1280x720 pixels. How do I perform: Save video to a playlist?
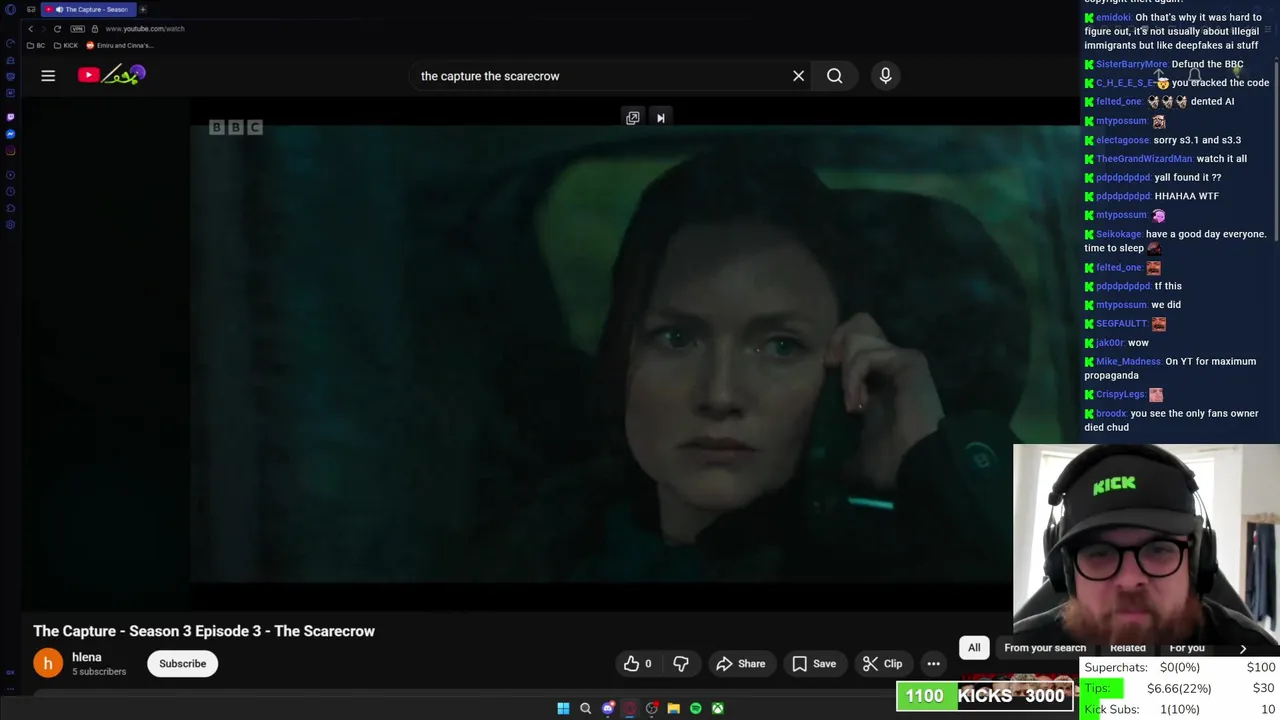(814, 663)
